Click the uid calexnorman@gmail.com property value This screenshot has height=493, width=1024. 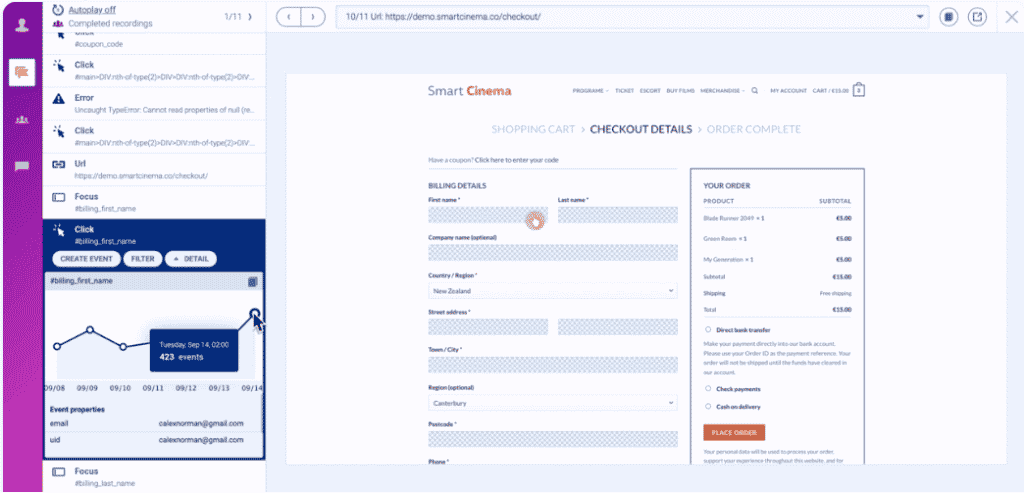coord(201,440)
